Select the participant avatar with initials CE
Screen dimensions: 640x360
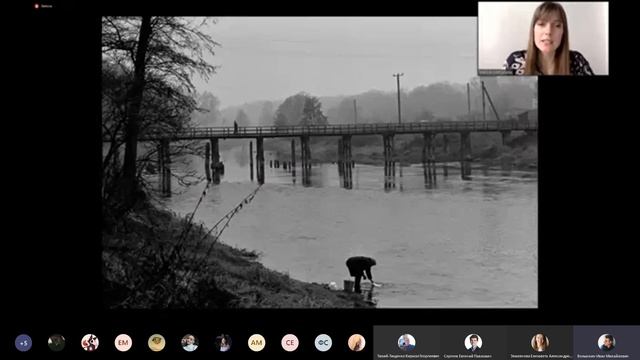pos(290,343)
